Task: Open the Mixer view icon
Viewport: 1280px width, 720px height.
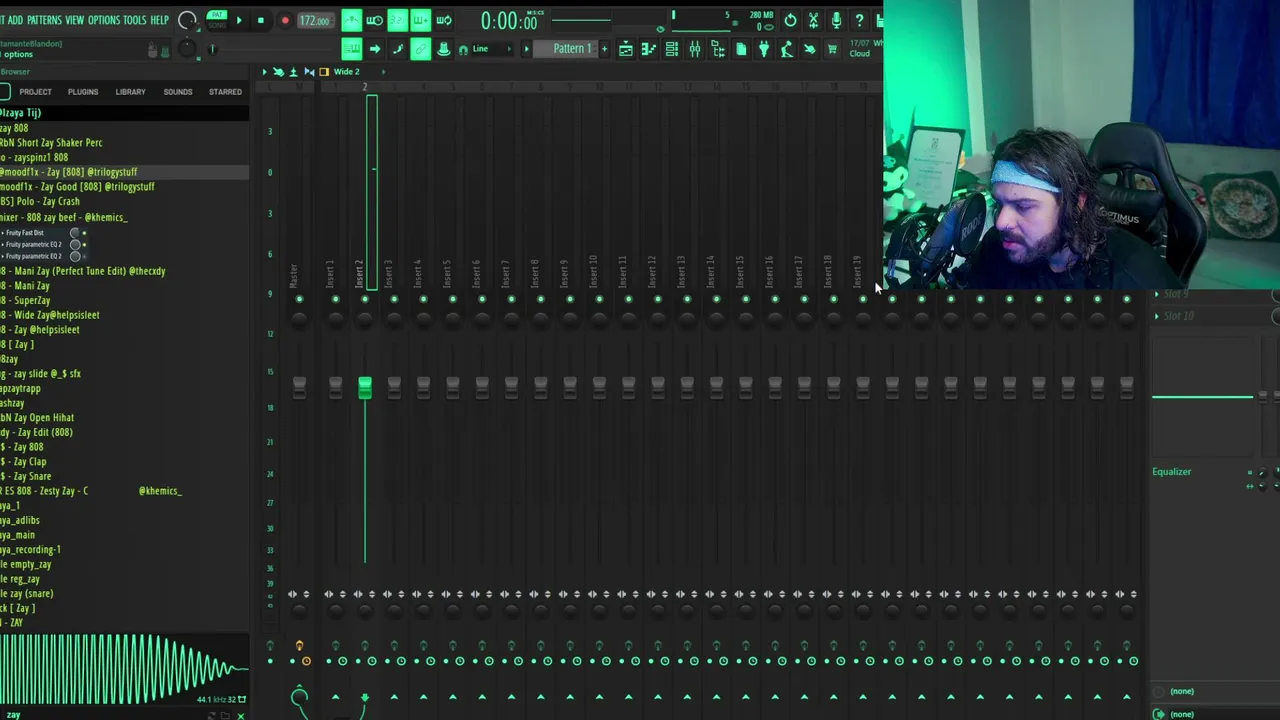Action: click(x=695, y=49)
